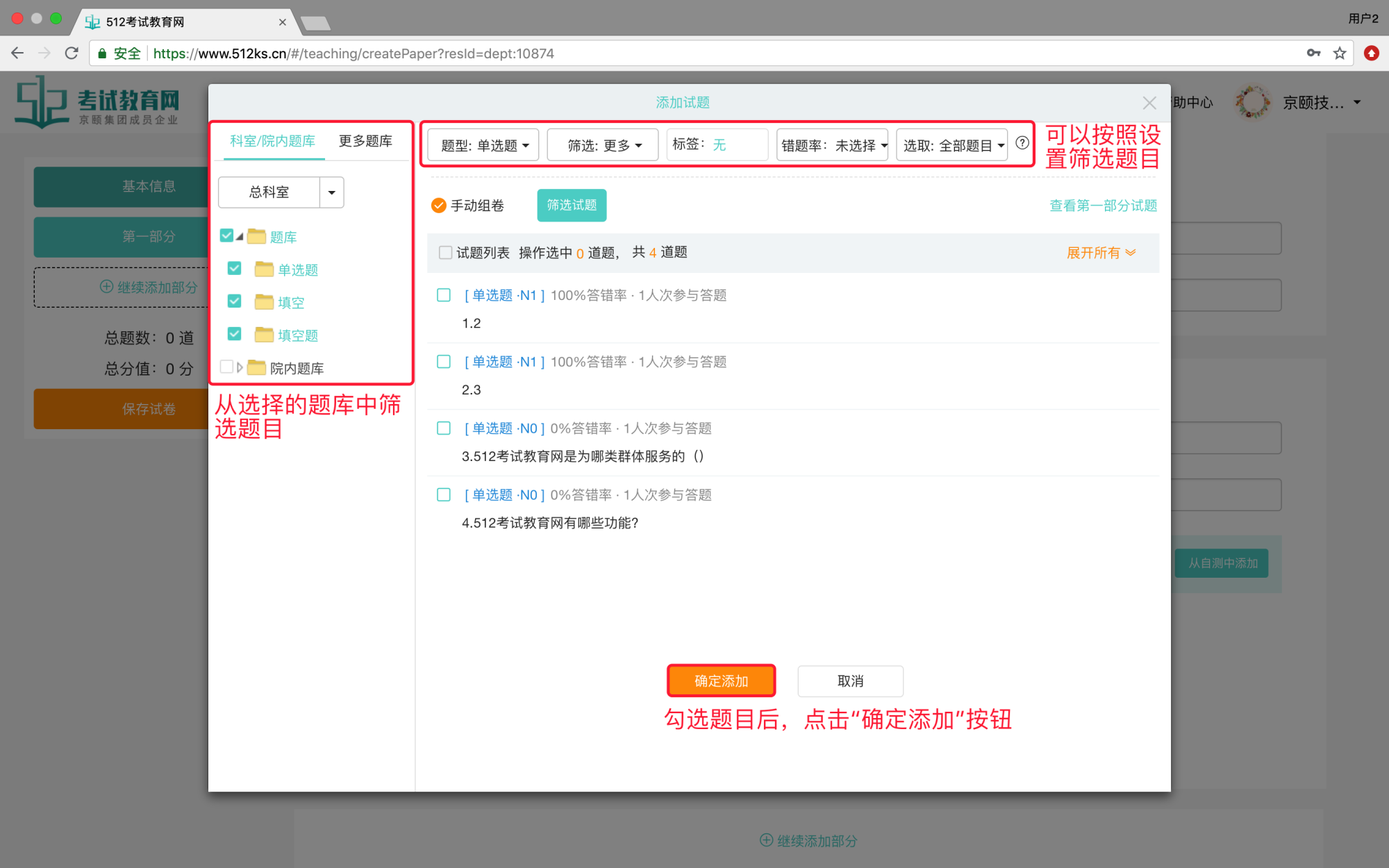Screen dimensions: 1389x868
Task: Click the key icon in the address bar
Action: (x=1314, y=53)
